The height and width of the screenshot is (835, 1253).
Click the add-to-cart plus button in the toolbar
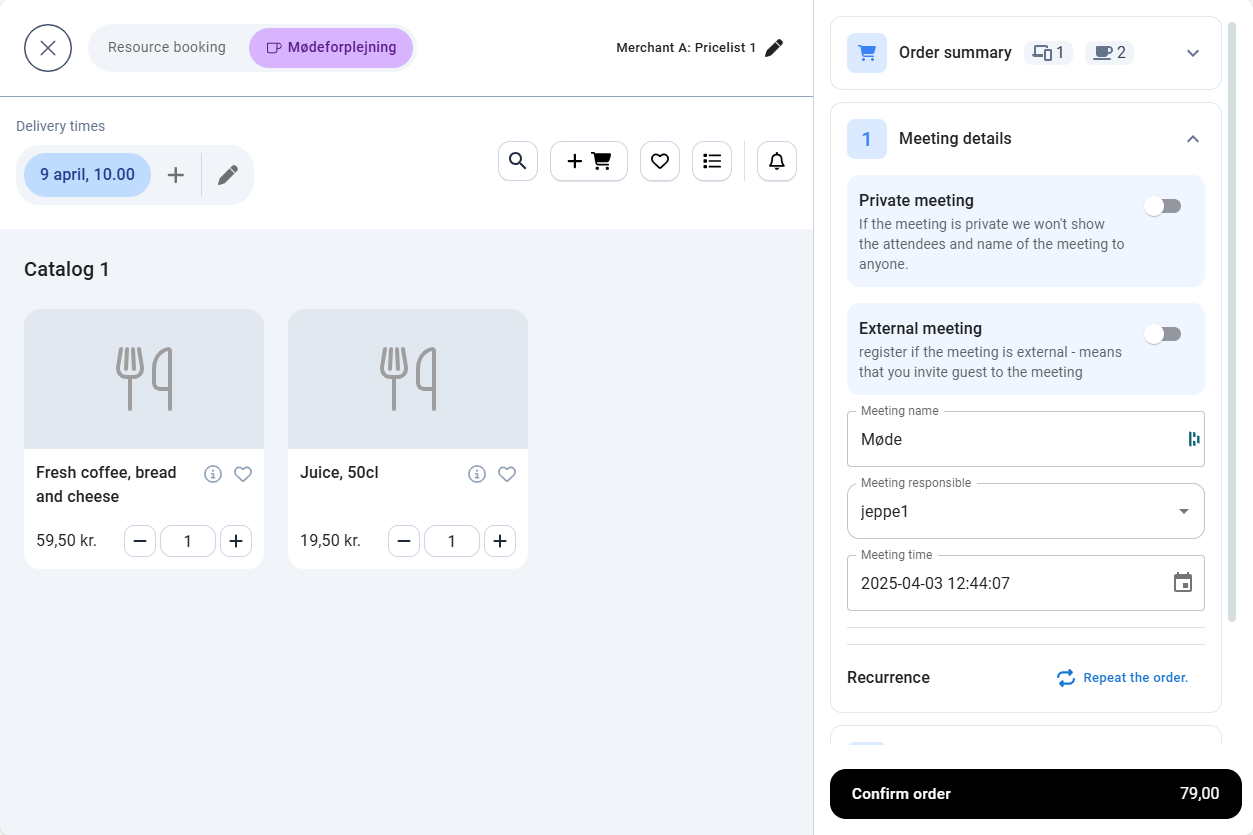(589, 161)
